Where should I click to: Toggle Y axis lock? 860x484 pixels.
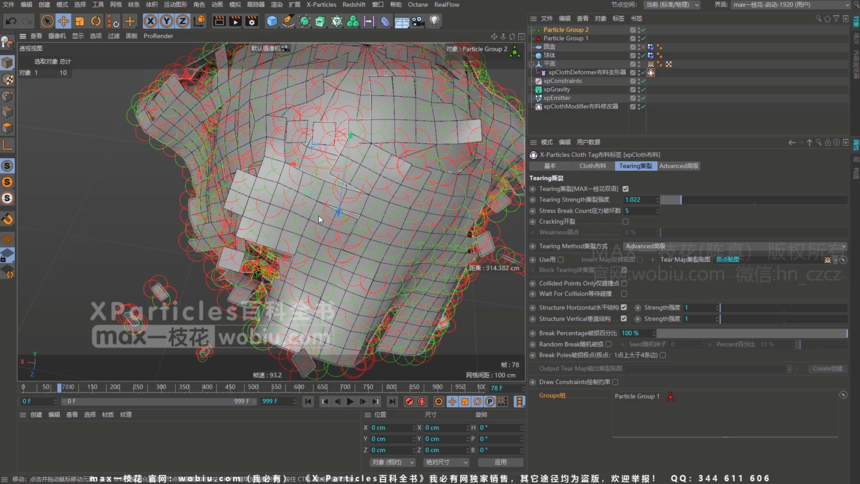point(166,21)
